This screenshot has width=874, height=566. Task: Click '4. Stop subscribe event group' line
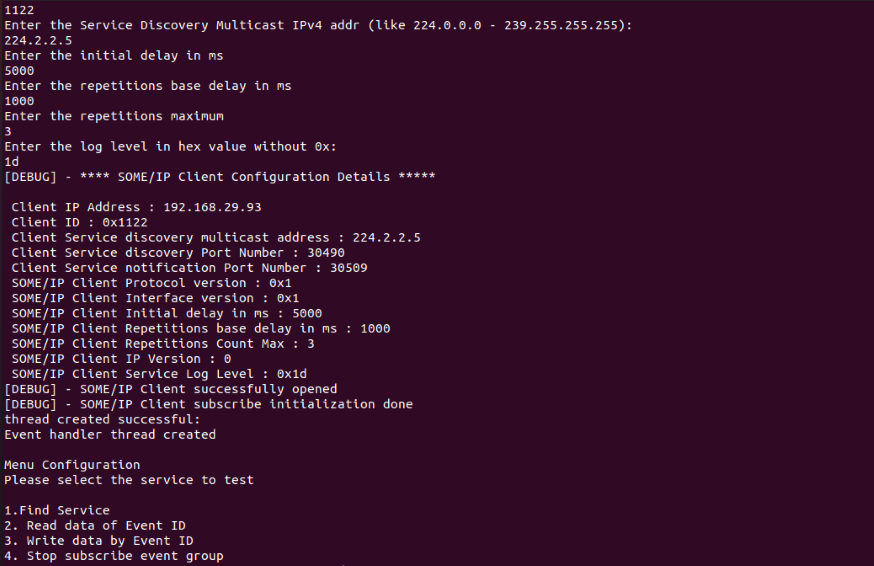[114, 556]
